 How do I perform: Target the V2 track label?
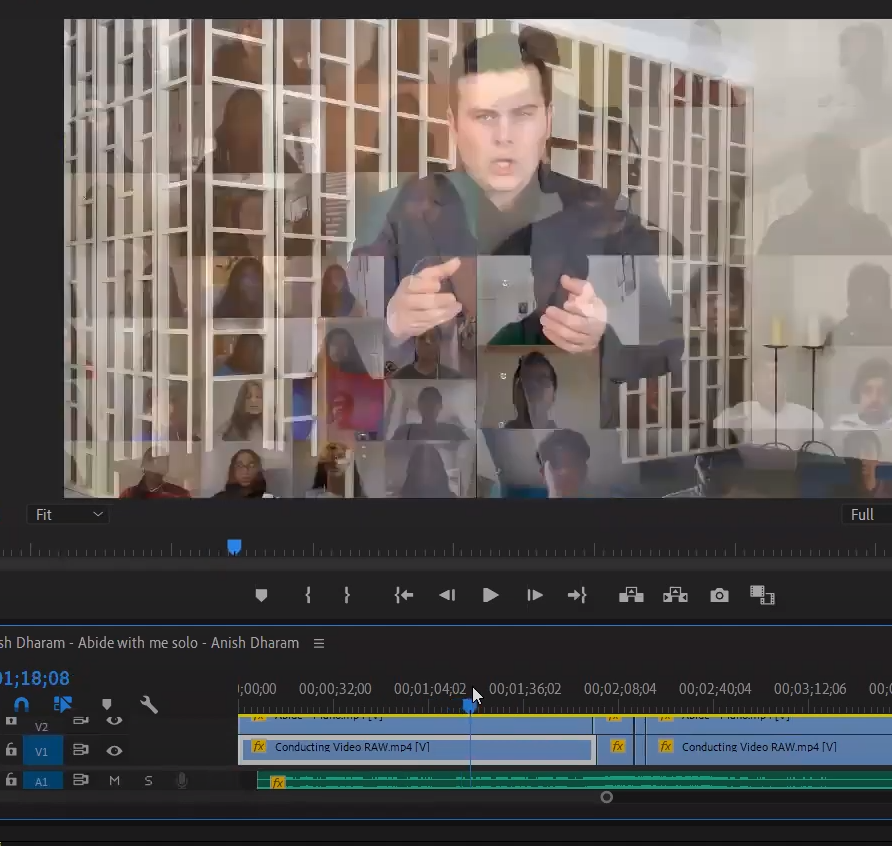pos(42,727)
